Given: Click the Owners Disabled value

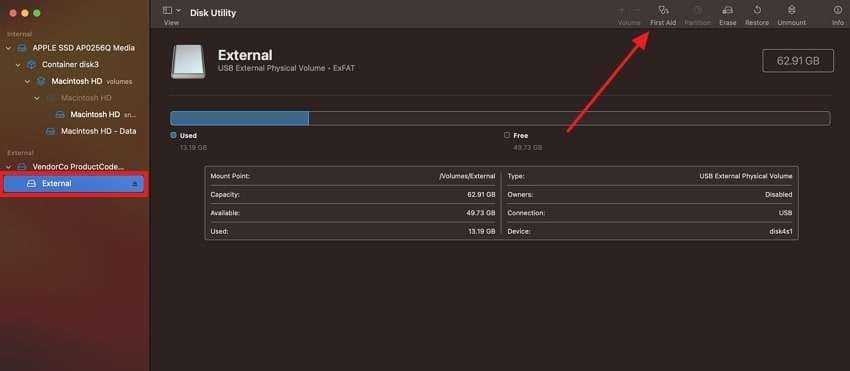Looking at the screenshot, I should [778, 194].
